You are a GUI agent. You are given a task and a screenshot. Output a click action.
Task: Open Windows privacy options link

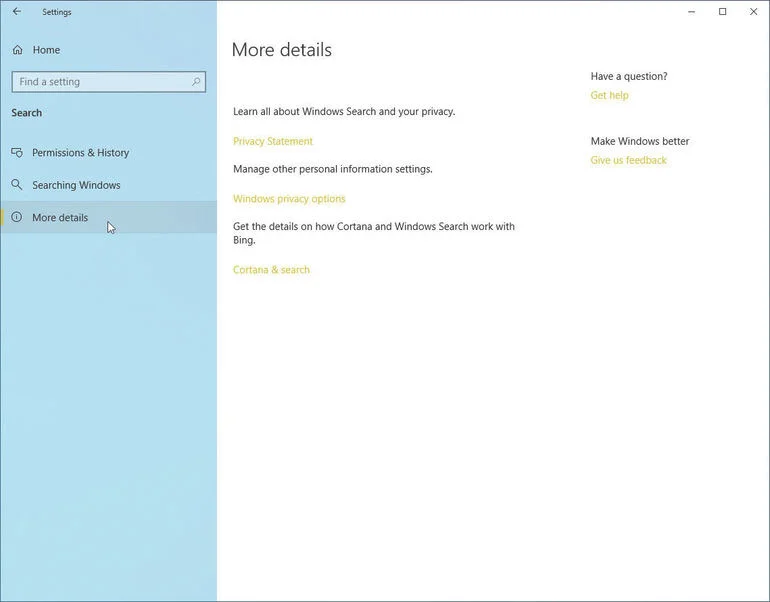click(x=289, y=199)
